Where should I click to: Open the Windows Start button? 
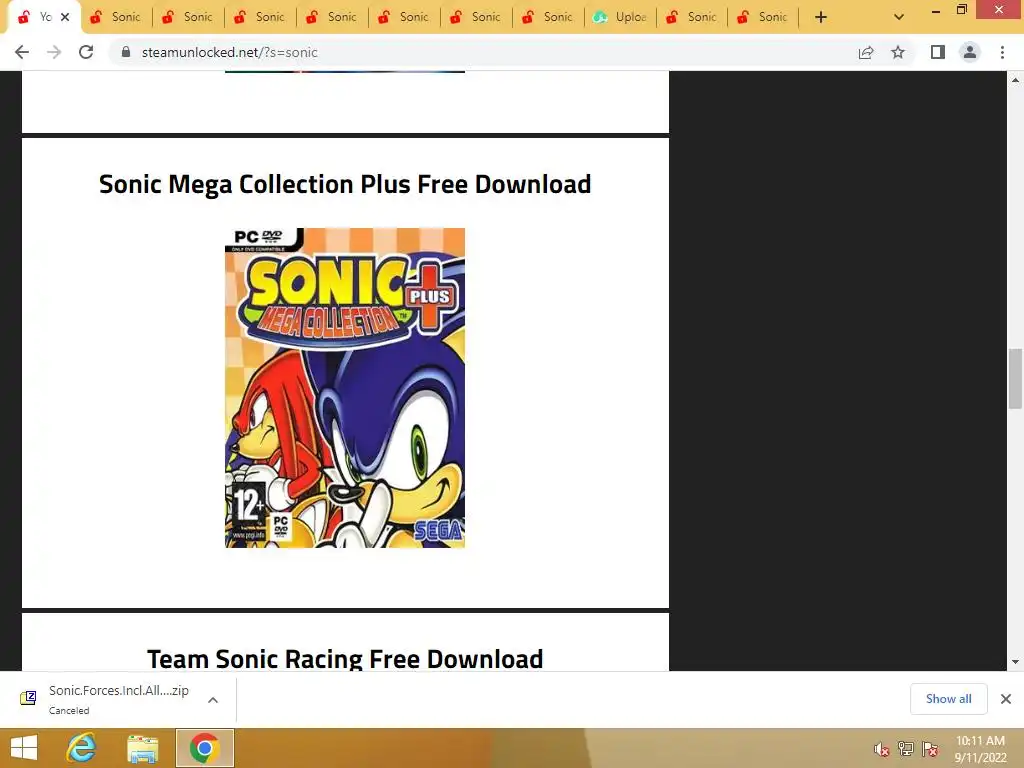(24, 748)
